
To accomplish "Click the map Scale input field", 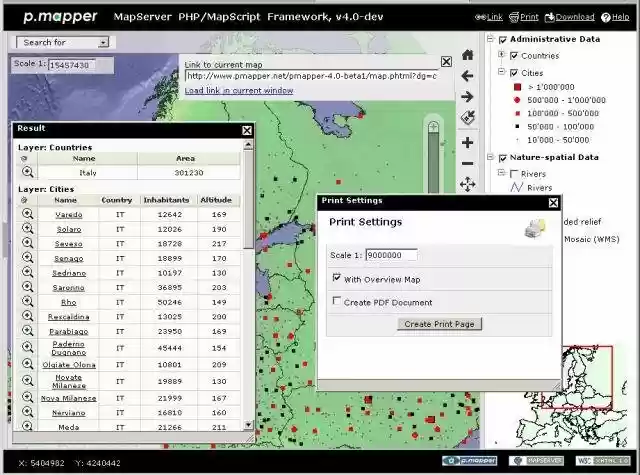I will click(x=71, y=65).
